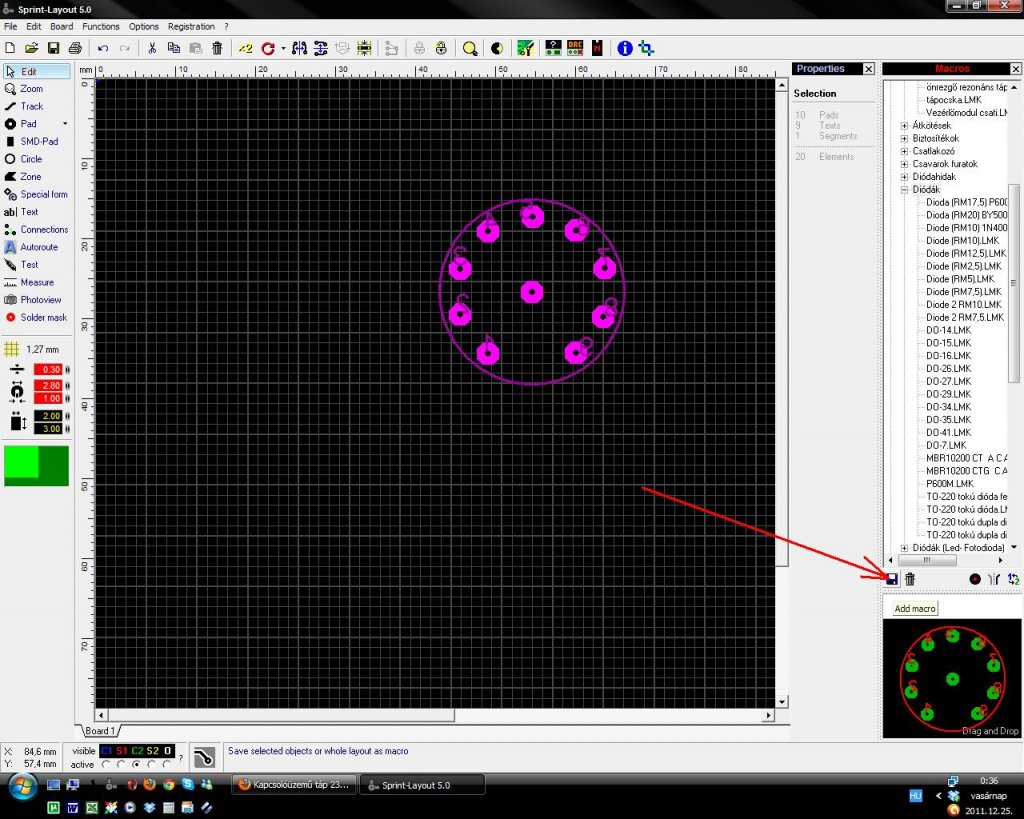Mirror the selection vertically
The image size is (1024, 819).
321,48
